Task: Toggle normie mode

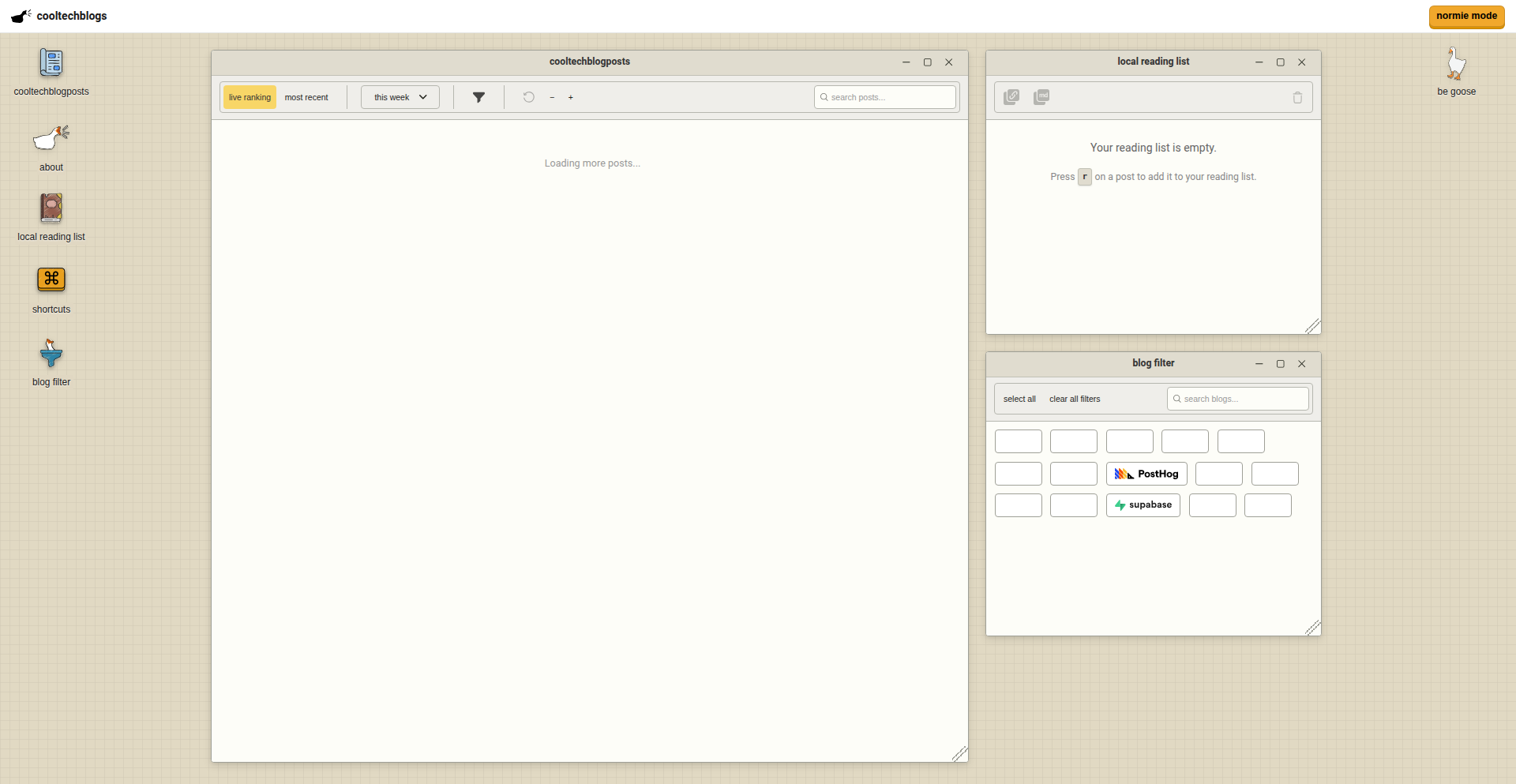Action: (x=1466, y=16)
